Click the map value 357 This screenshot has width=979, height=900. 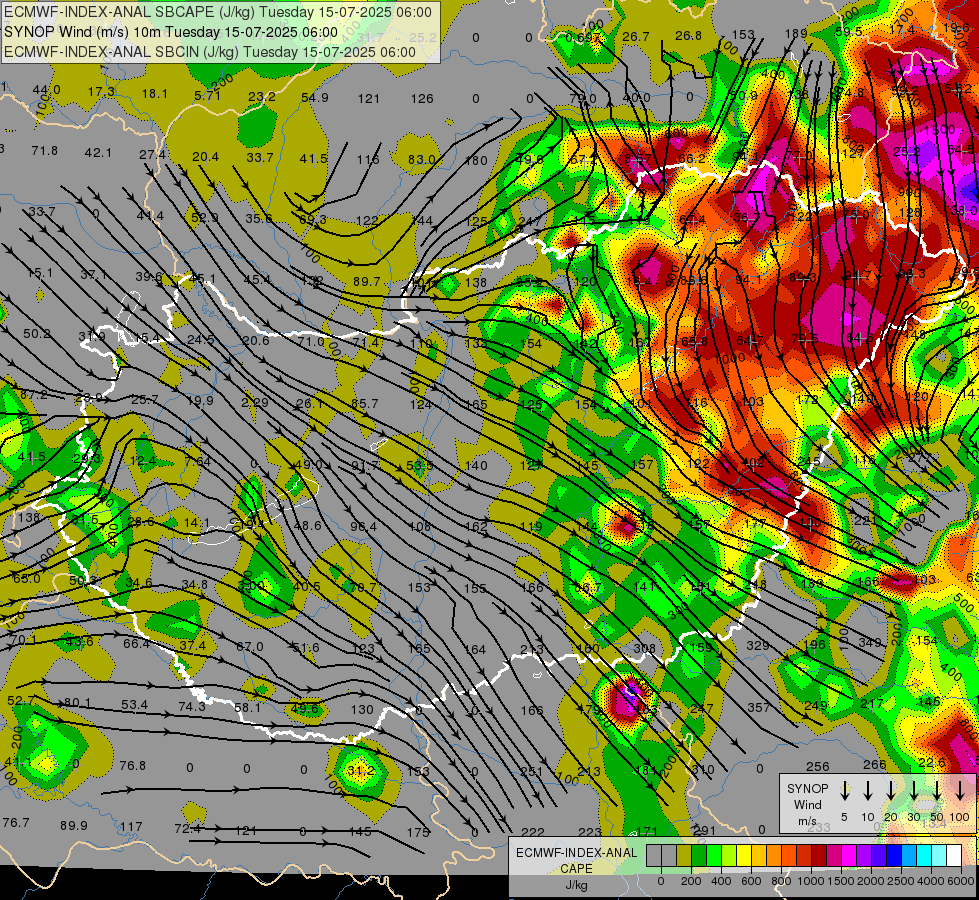point(759,707)
